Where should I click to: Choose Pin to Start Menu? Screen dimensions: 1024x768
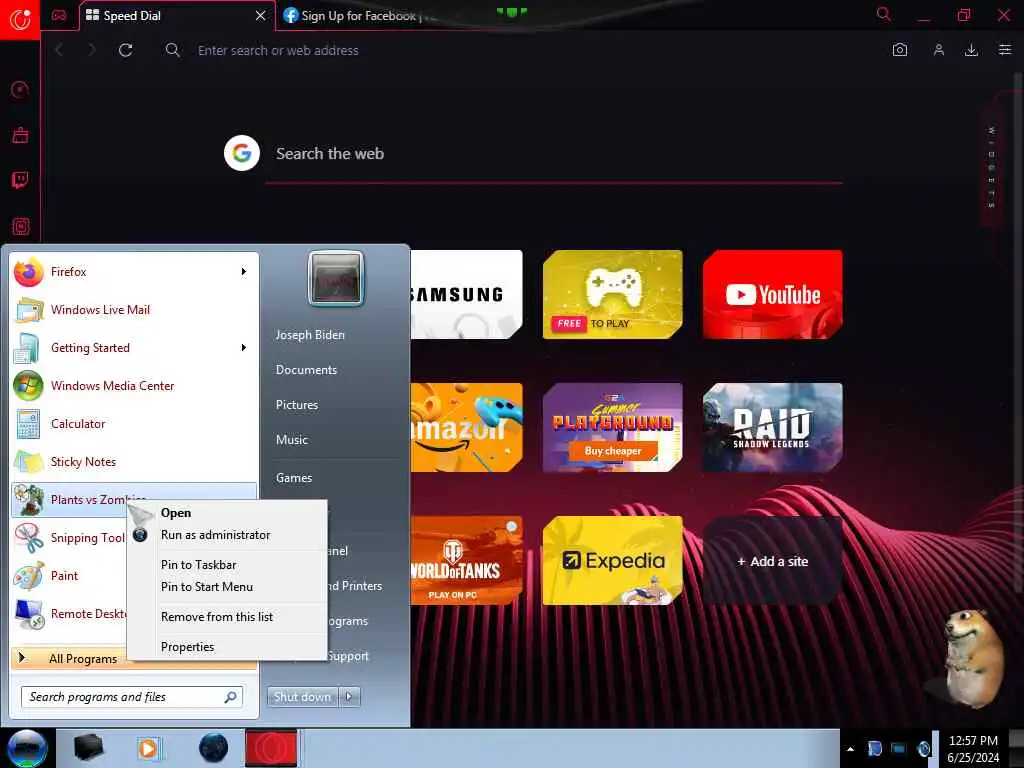pyautogui.click(x=227, y=586)
